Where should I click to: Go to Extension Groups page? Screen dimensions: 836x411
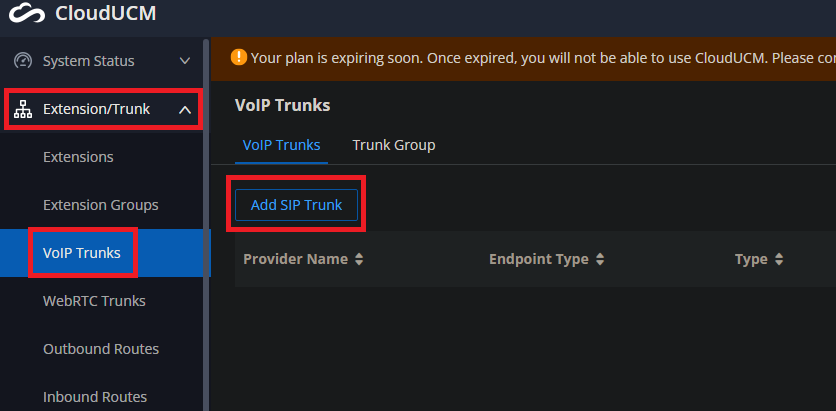(x=101, y=205)
